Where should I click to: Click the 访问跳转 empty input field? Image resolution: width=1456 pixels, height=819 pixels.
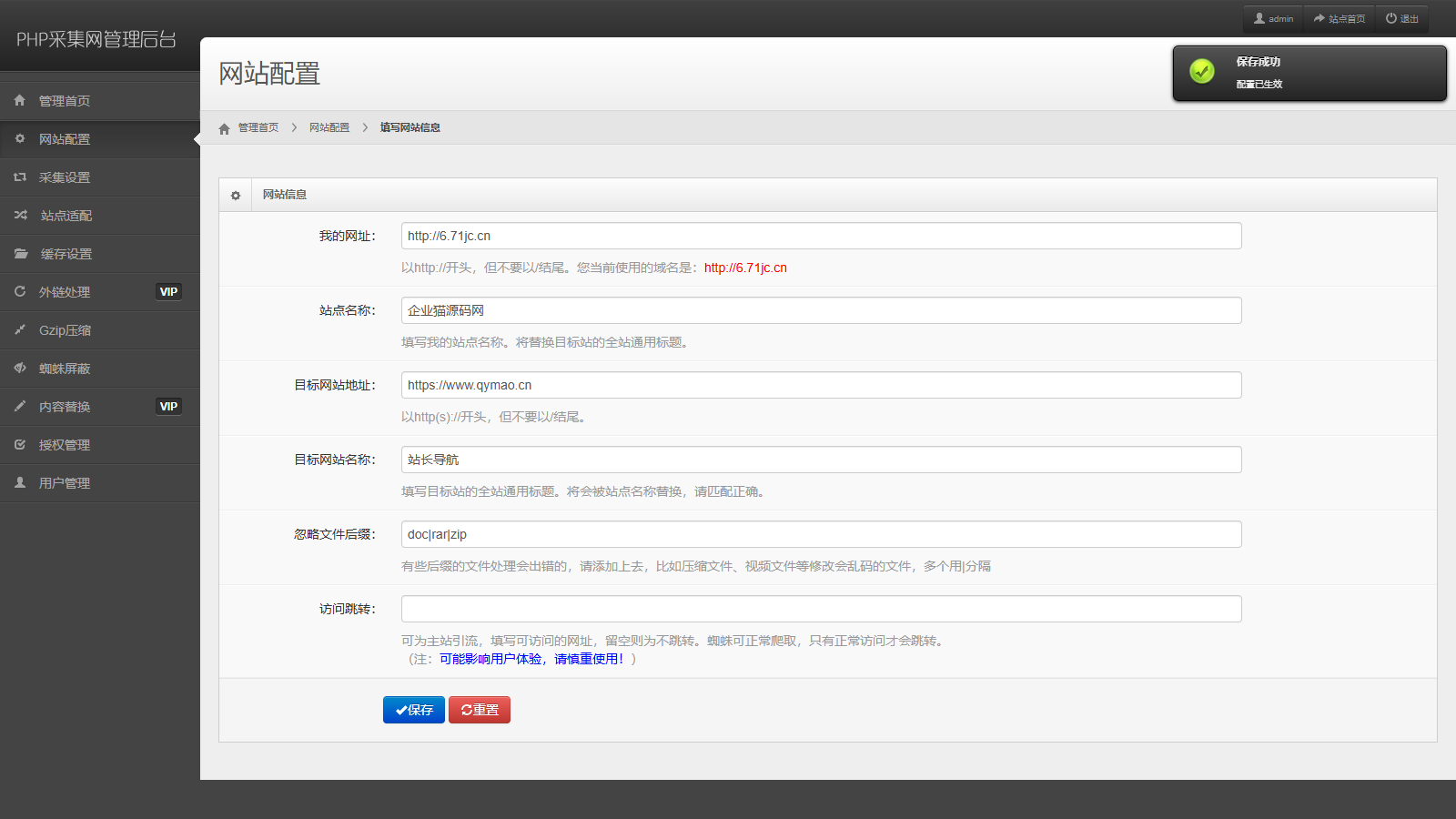(x=821, y=609)
